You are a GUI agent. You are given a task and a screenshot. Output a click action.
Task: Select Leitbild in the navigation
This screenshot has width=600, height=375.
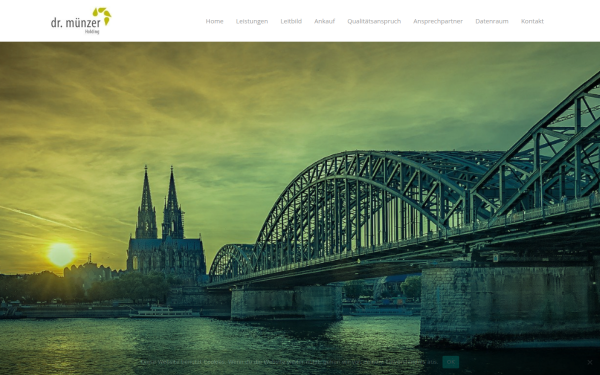[291, 21]
